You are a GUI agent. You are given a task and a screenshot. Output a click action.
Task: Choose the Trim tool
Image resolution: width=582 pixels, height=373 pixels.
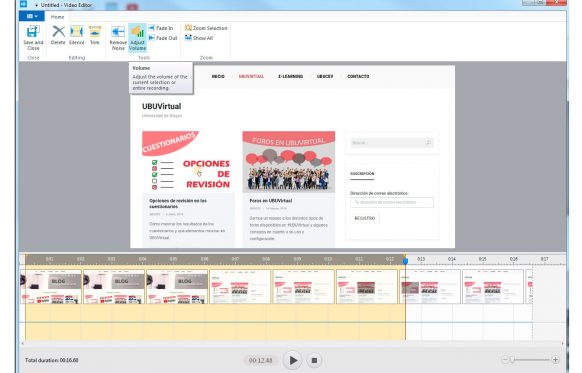coord(95,35)
